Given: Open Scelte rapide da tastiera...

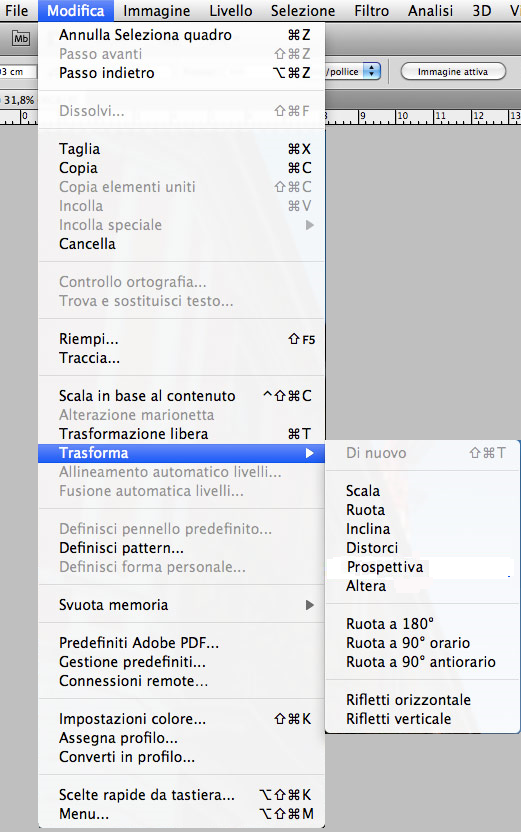Looking at the screenshot, I should 181,795.
